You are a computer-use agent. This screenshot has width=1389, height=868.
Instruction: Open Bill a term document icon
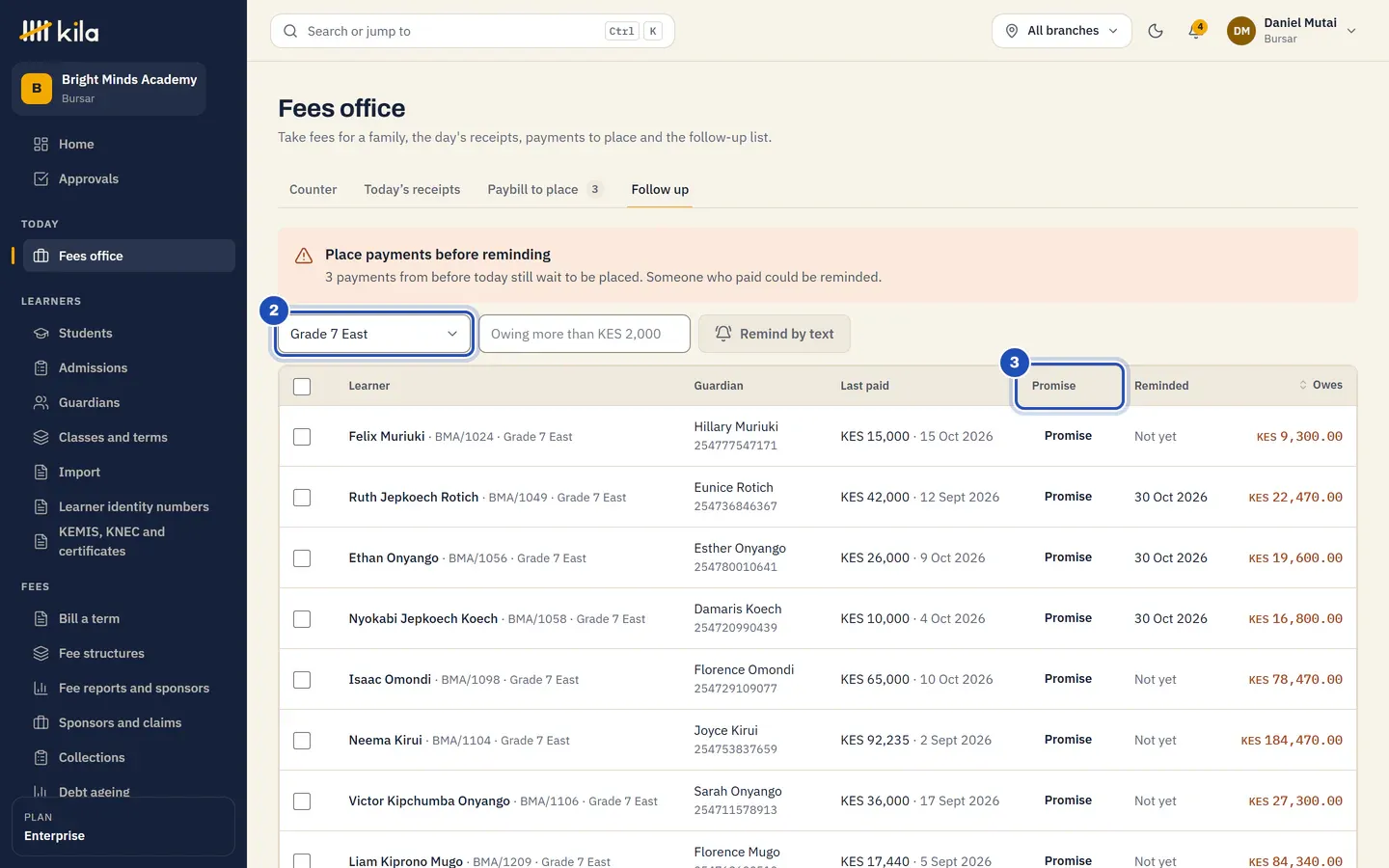click(41, 618)
